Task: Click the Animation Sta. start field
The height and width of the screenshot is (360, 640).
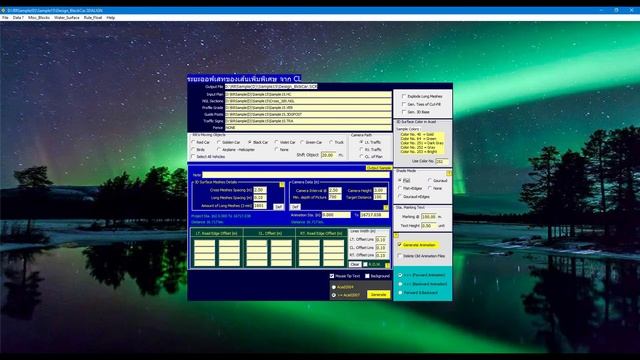Action: click(x=336, y=215)
